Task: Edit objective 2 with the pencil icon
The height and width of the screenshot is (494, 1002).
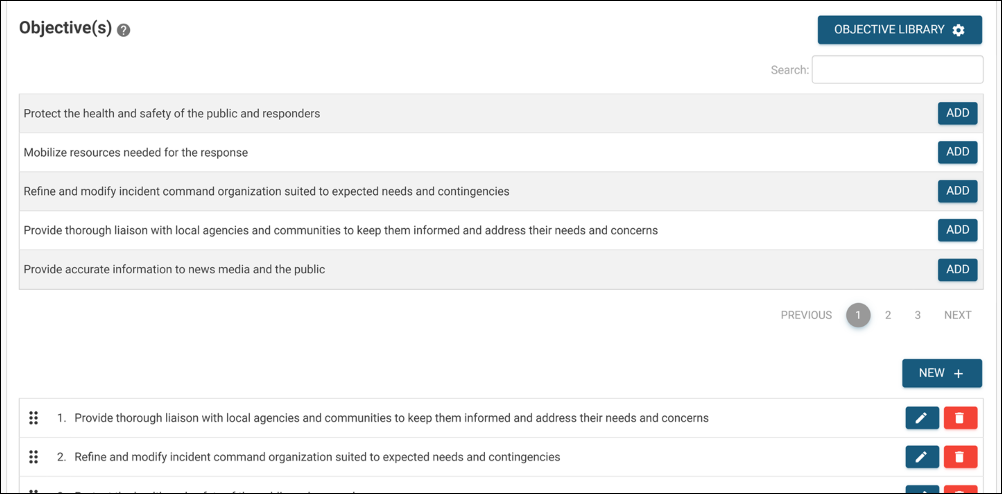Action: pos(922,457)
